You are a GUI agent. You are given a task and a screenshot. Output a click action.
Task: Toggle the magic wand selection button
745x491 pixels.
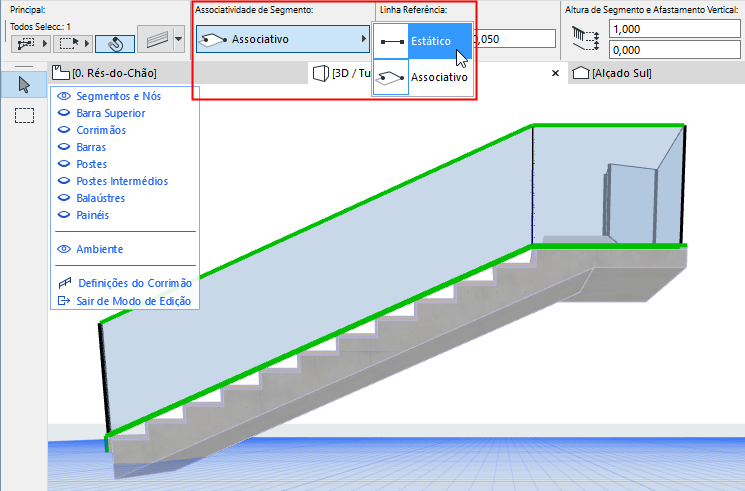(x=115, y=44)
